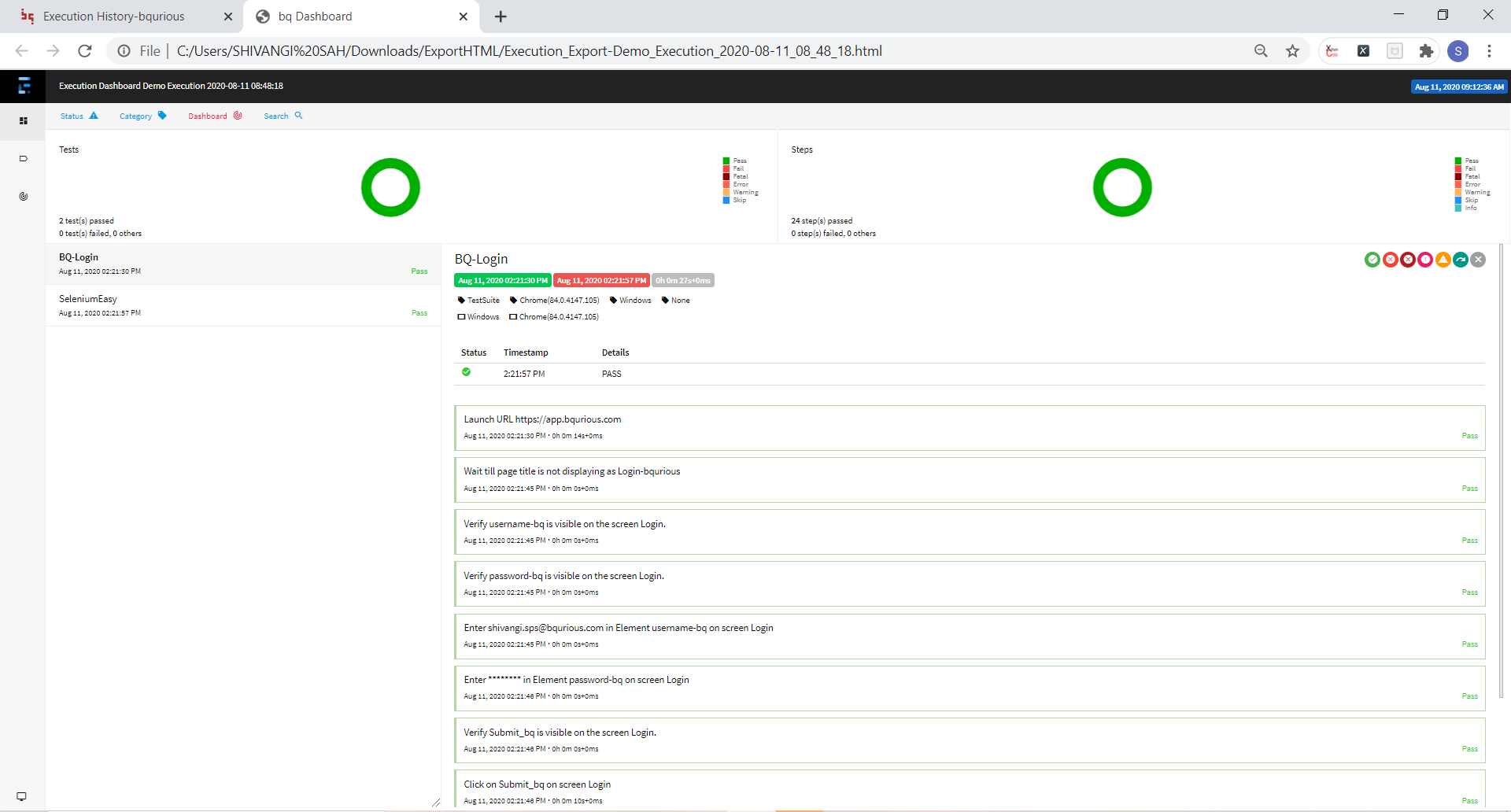Click the timestamp badge at header right
This screenshot has height=812, width=1511.
tap(1459, 87)
